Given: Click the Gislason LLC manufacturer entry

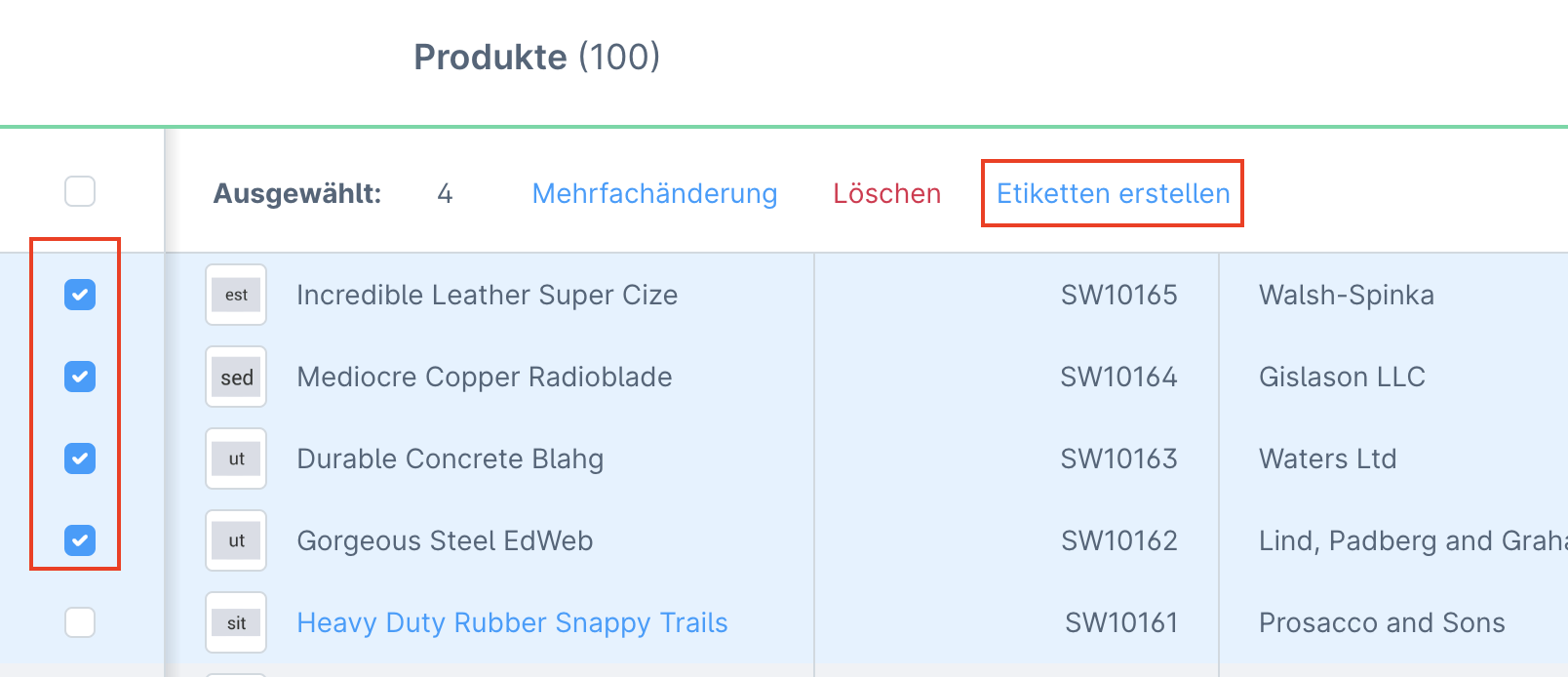Looking at the screenshot, I should coord(1343,377).
